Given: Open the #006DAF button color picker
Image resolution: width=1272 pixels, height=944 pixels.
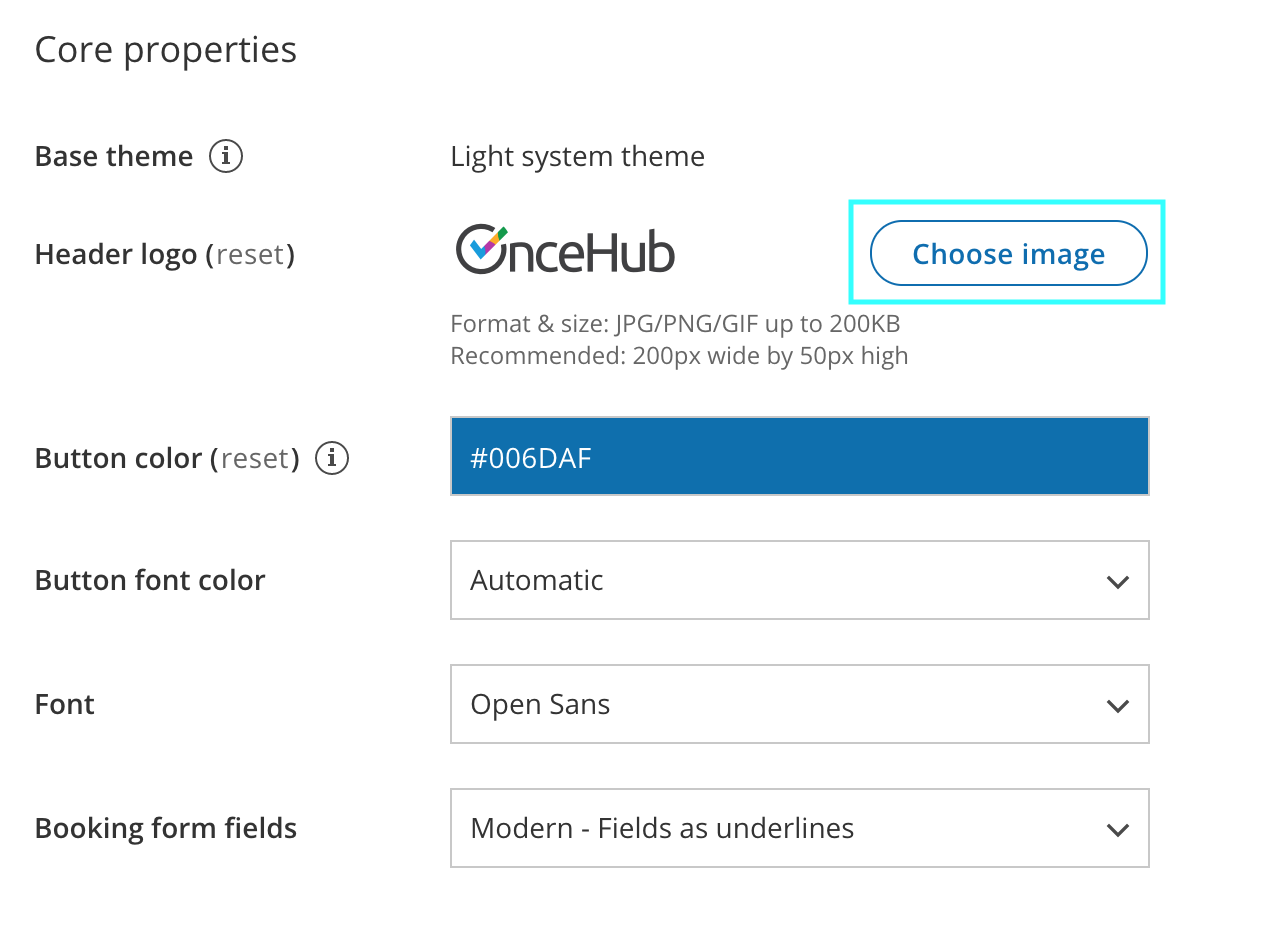Looking at the screenshot, I should point(799,457).
